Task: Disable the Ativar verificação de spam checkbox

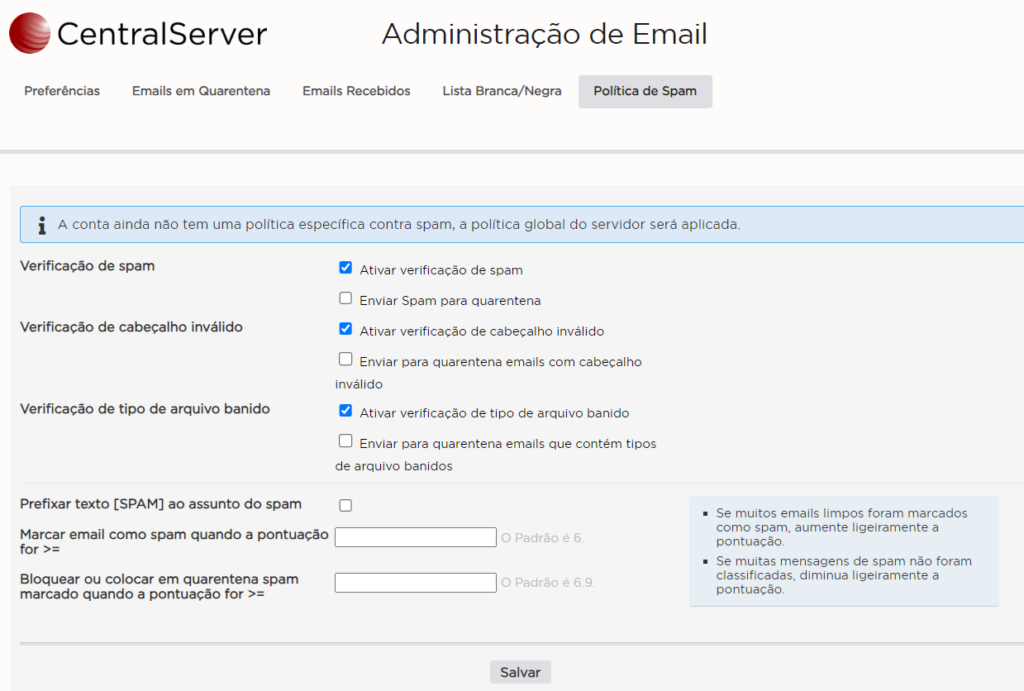Action: pos(346,268)
